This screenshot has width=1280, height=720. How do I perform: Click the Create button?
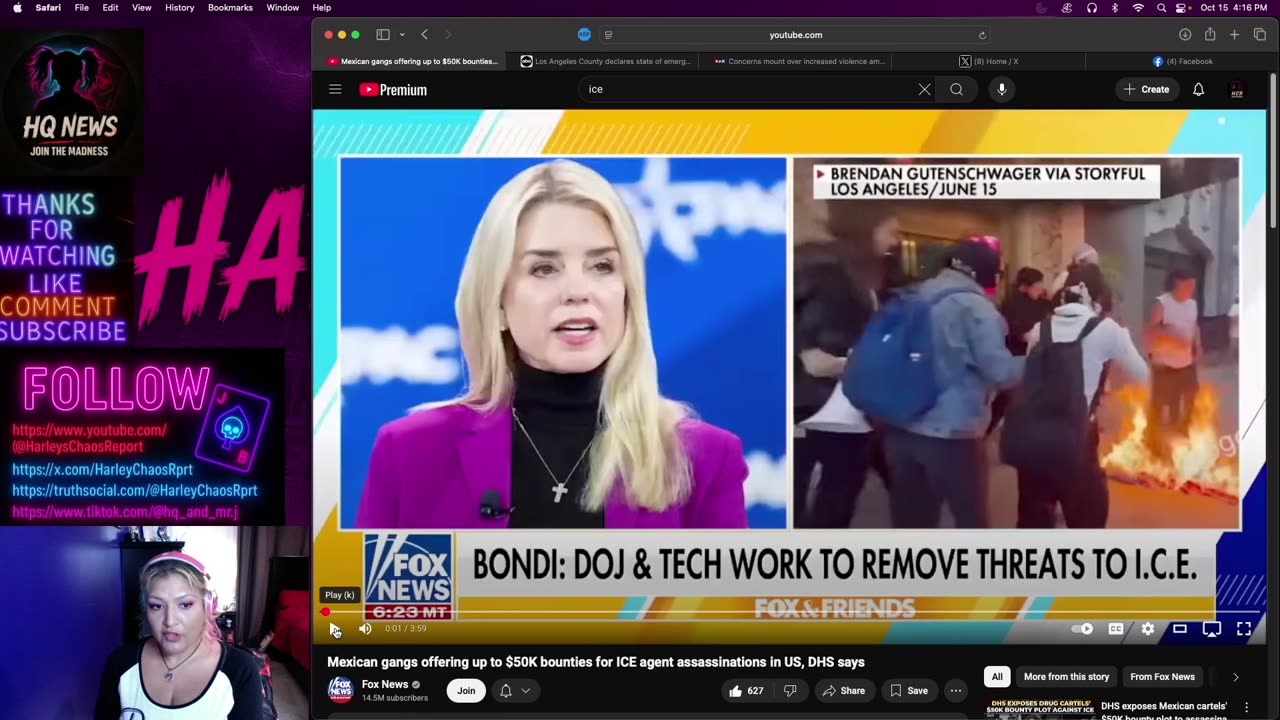(x=1146, y=89)
